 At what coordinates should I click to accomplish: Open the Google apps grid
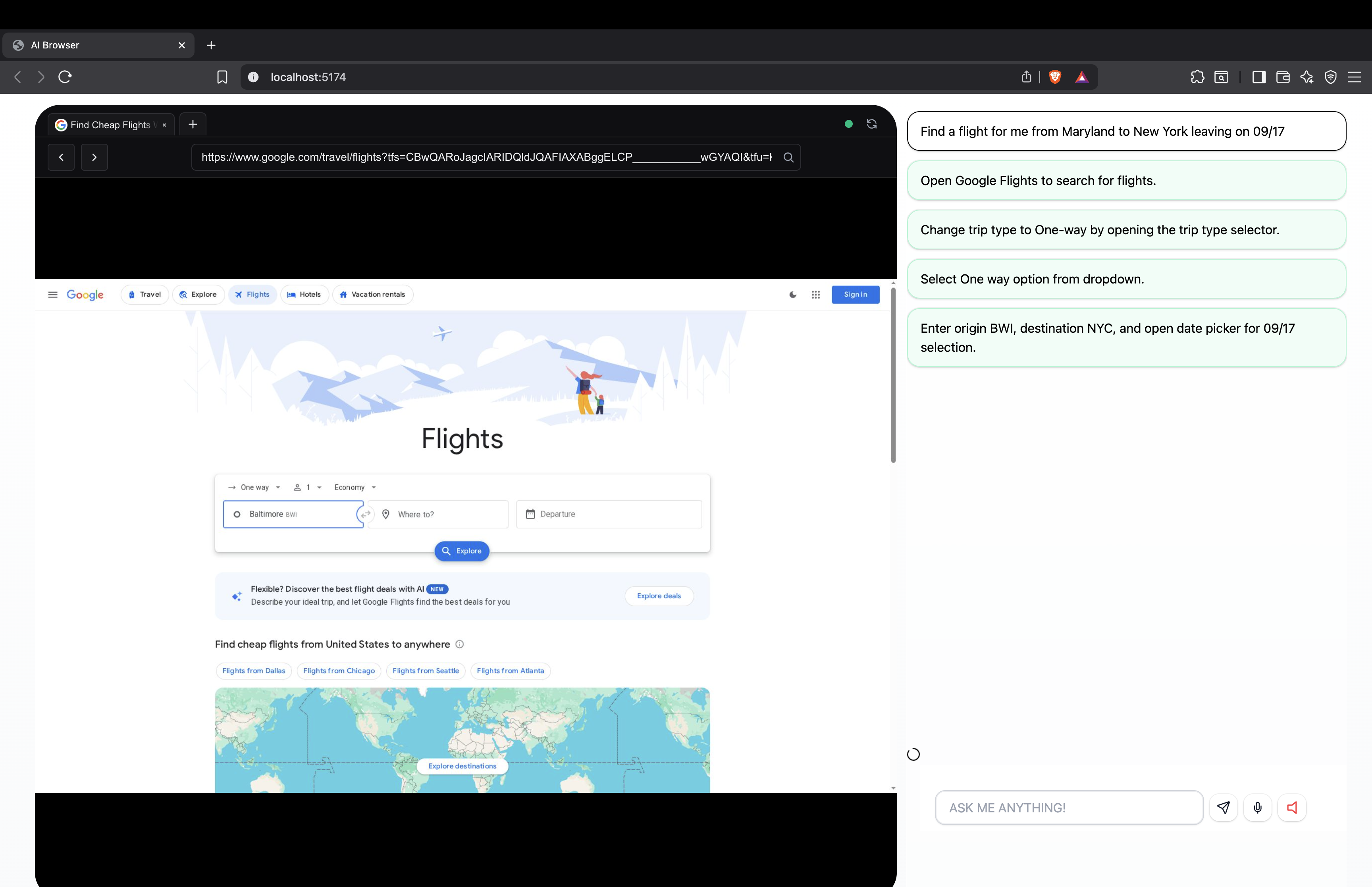[x=816, y=294]
